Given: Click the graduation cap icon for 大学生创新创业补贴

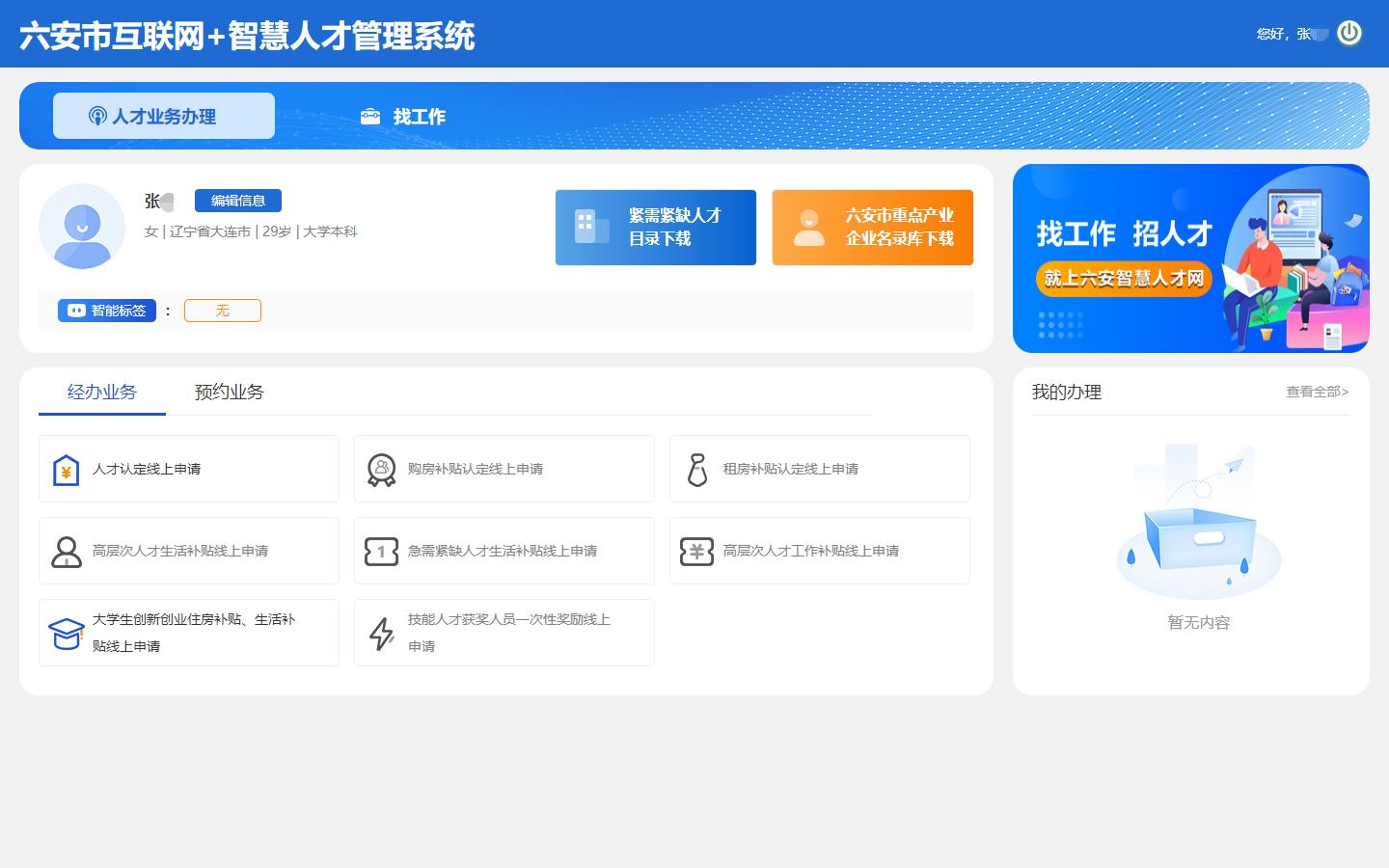Looking at the screenshot, I should (66, 633).
